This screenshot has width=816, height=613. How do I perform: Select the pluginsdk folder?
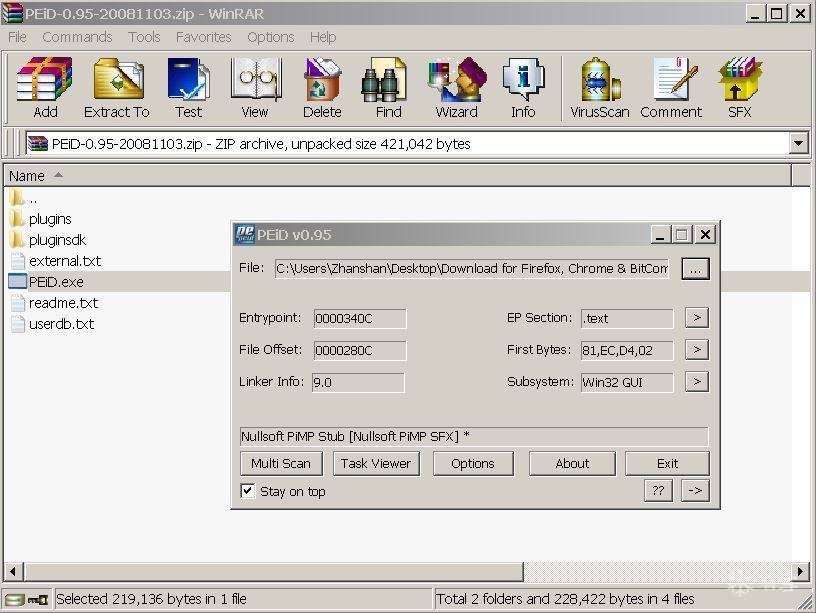48,240
